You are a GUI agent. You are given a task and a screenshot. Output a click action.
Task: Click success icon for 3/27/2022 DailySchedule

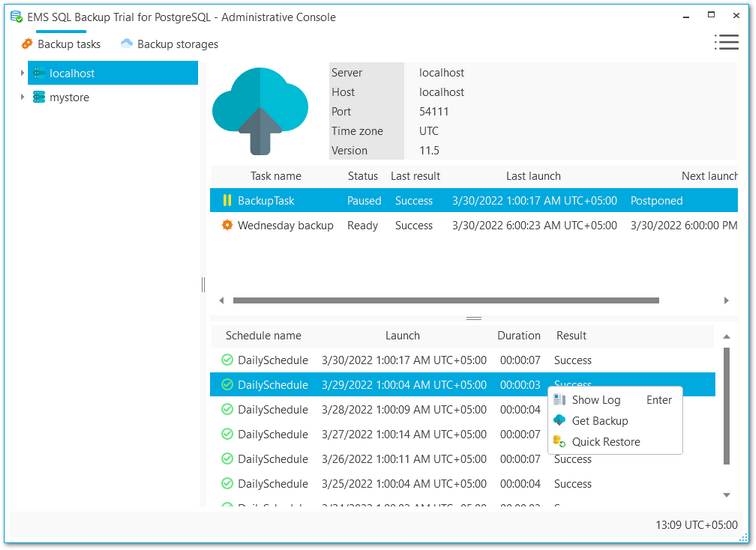227,434
